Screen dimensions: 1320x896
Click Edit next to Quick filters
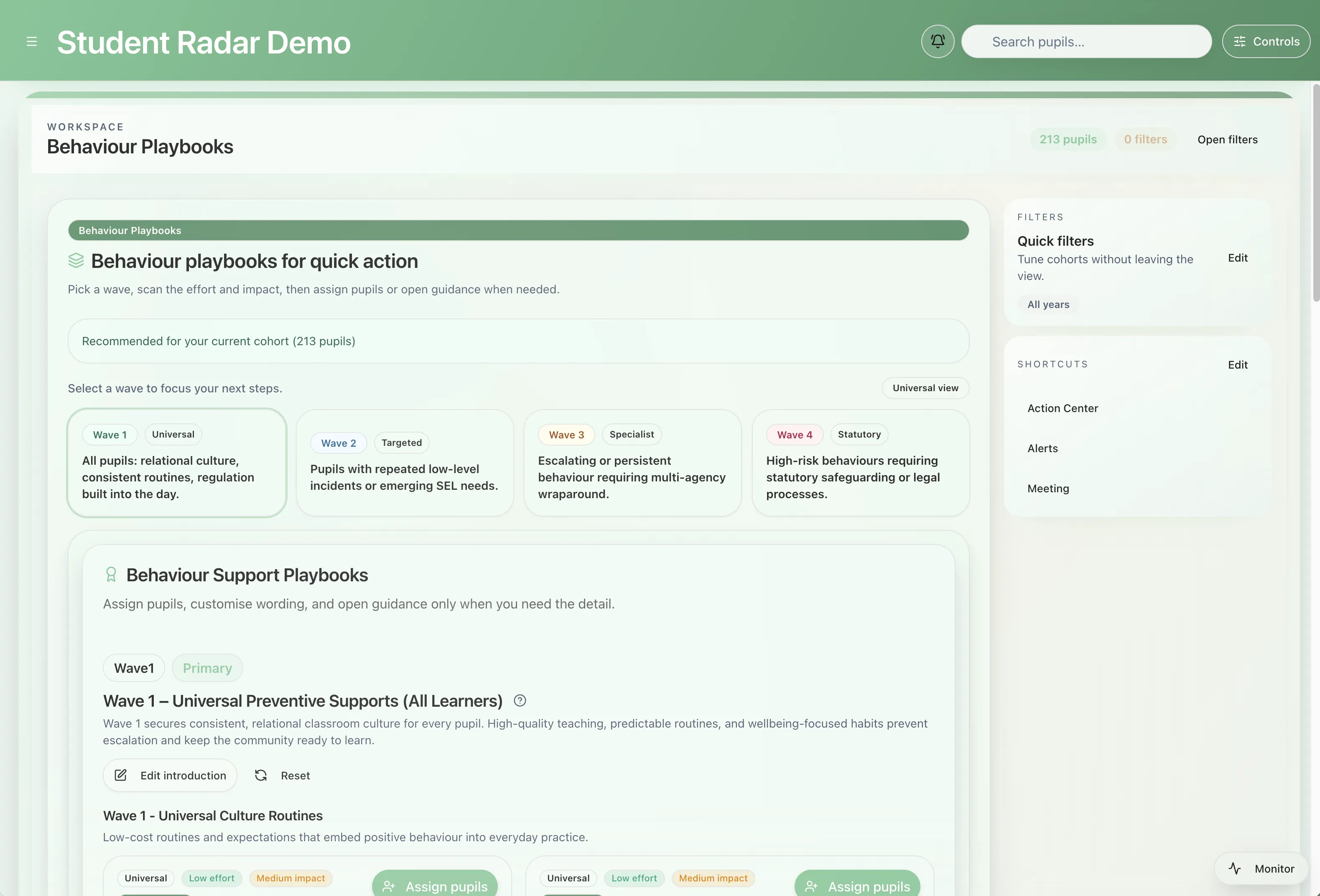pyautogui.click(x=1237, y=258)
